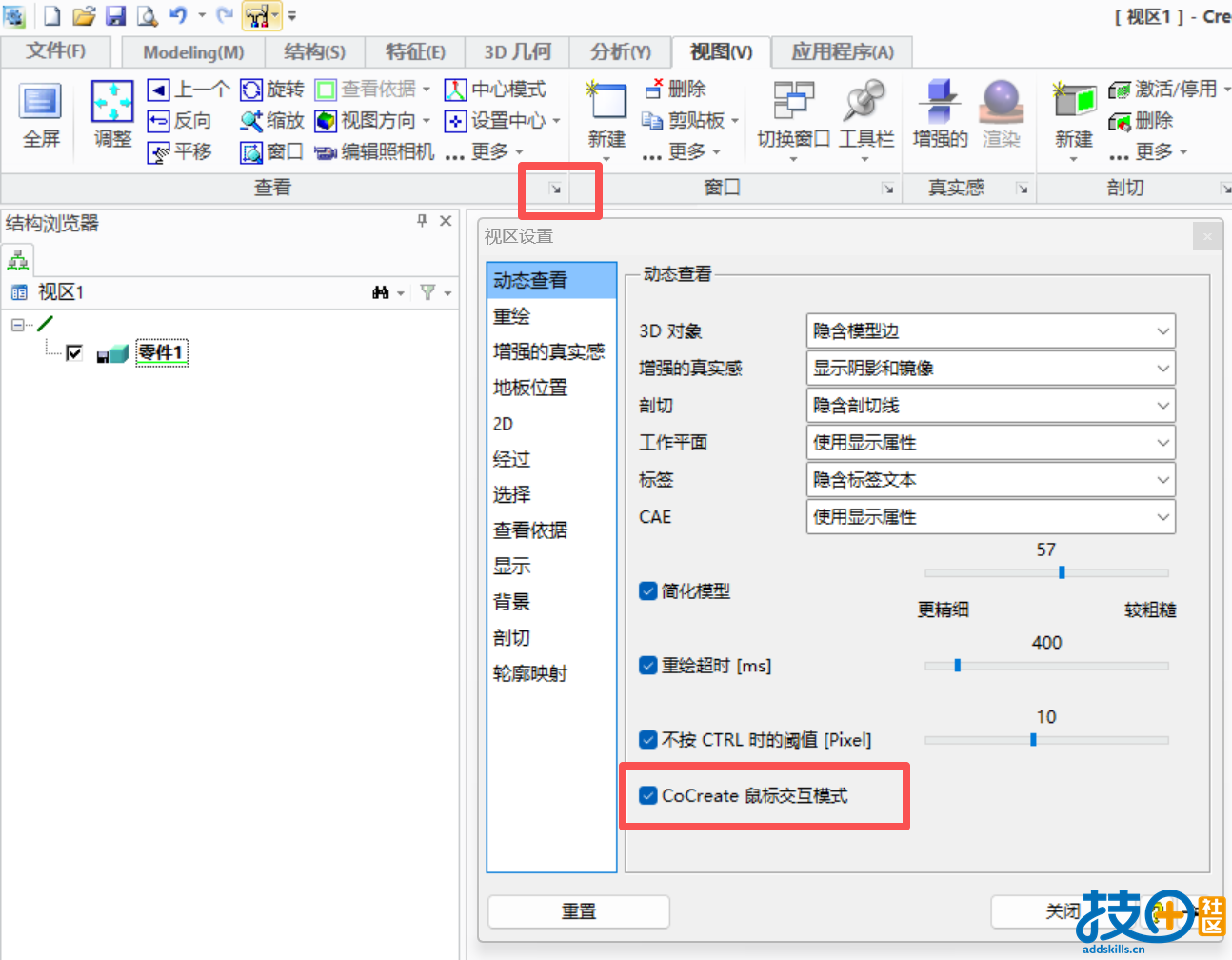Click the 剪贴板 clipboard icon
Image resolution: width=1232 pixels, height=960 pixels.
point(652,121)
